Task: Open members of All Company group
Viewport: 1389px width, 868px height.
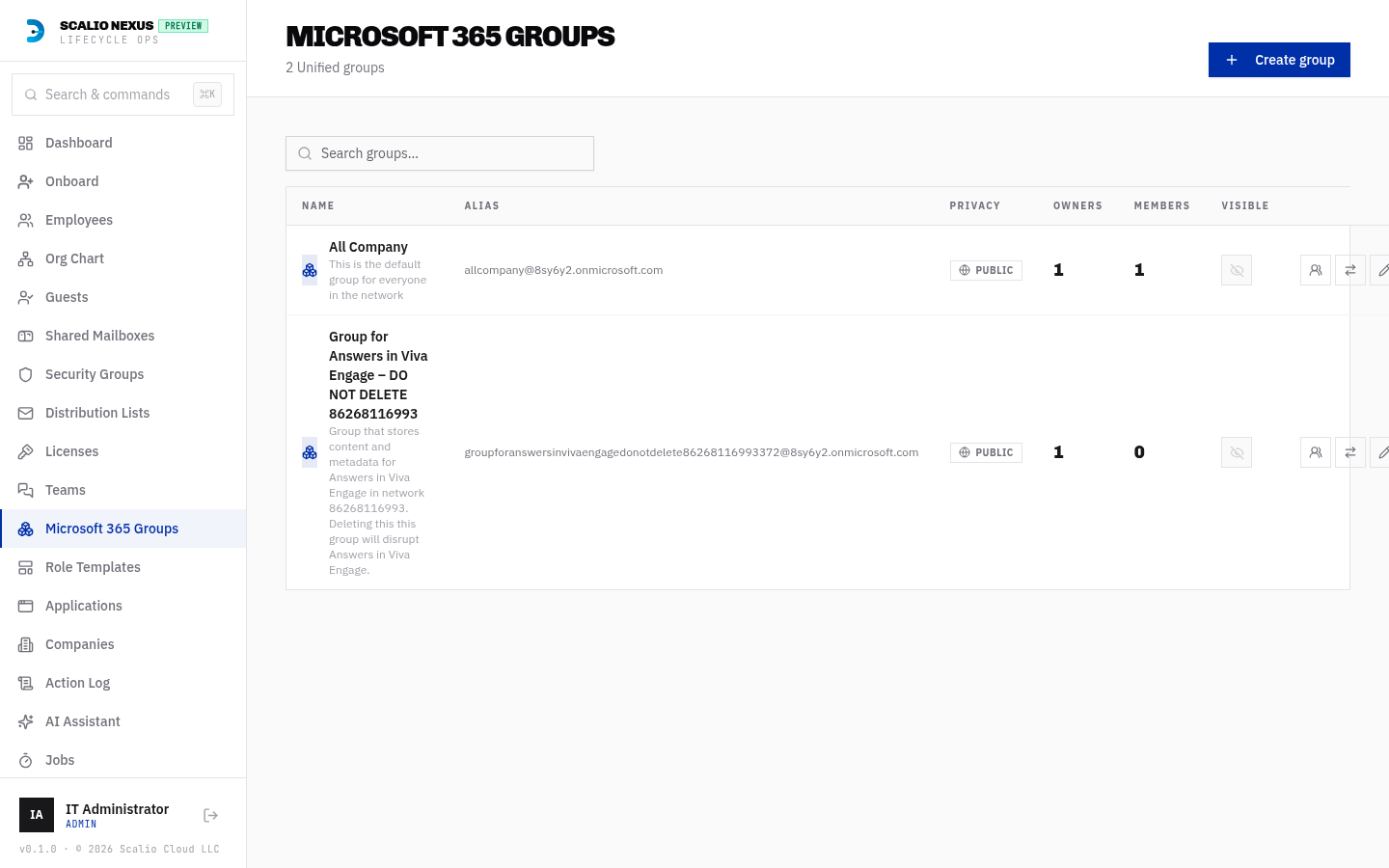Action: (x=1316, y=270)
